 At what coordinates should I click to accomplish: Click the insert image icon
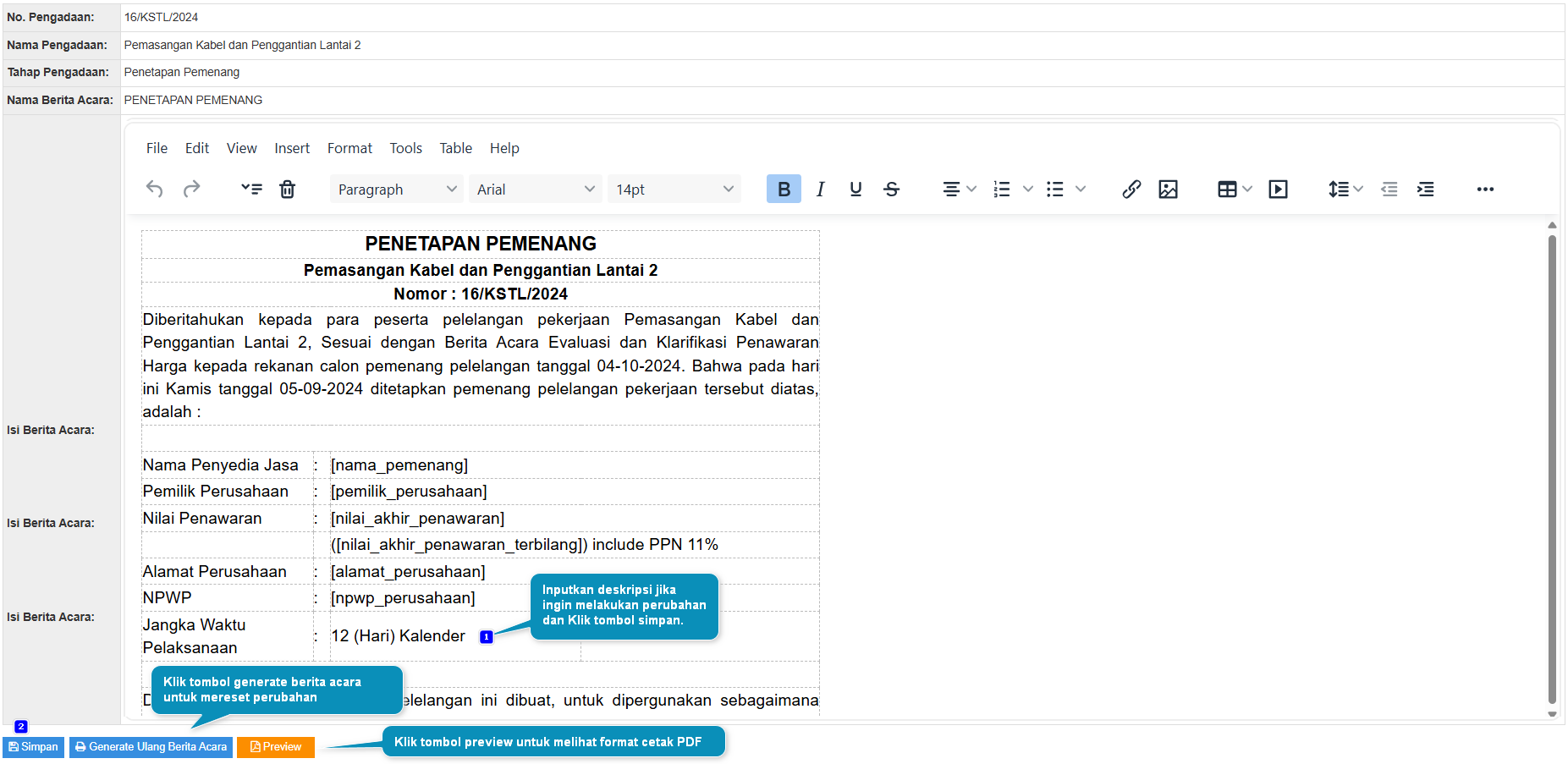click(x=1169, y=189)
